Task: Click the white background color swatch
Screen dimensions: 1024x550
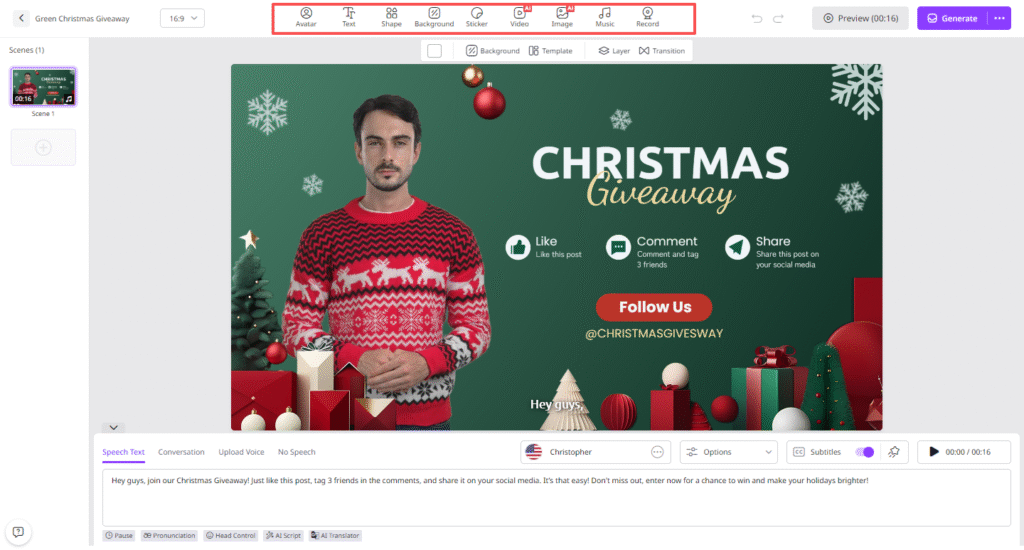Action: (434, 51)
